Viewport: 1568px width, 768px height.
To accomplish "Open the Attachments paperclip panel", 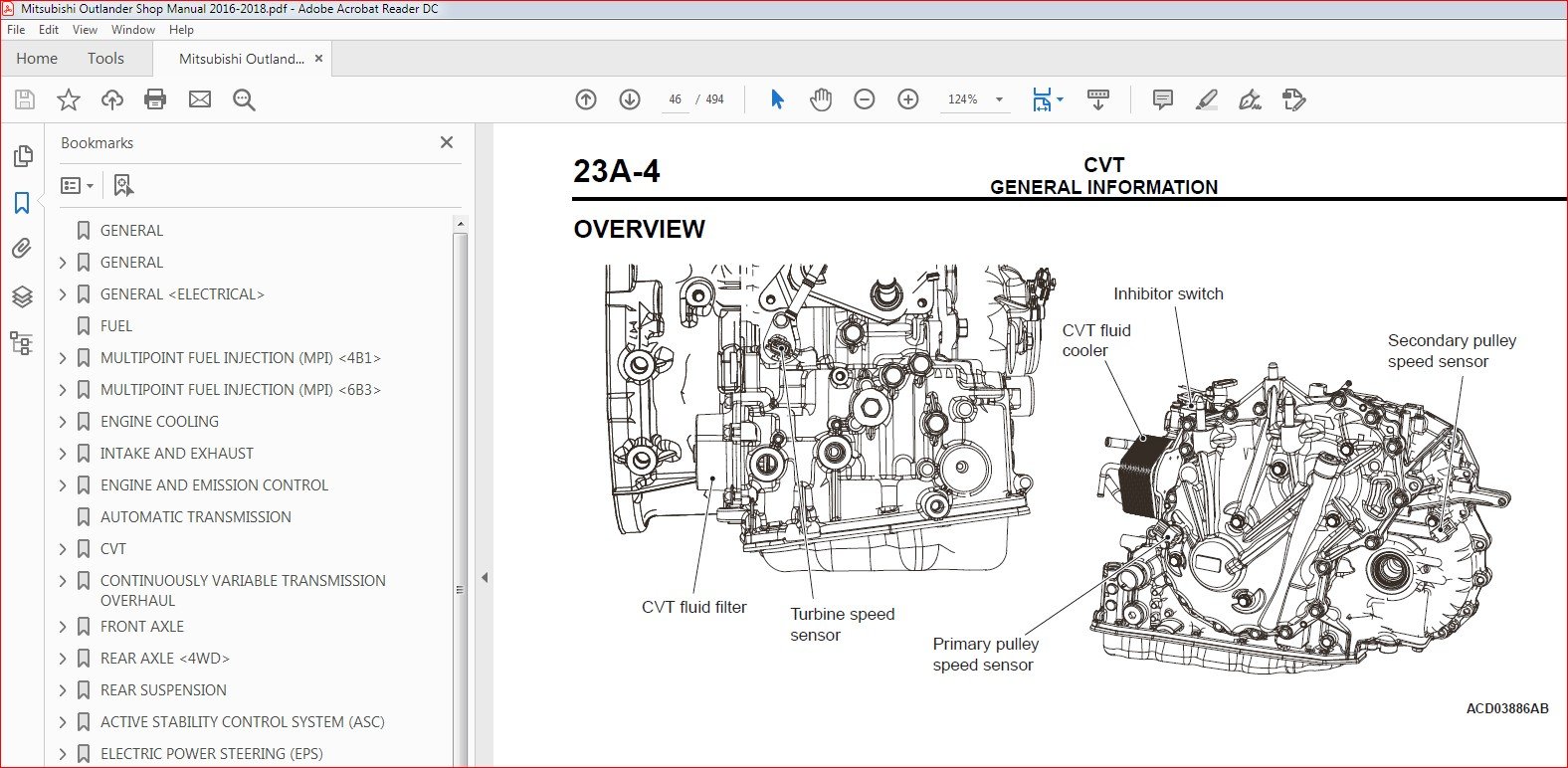I will [22, 249].
